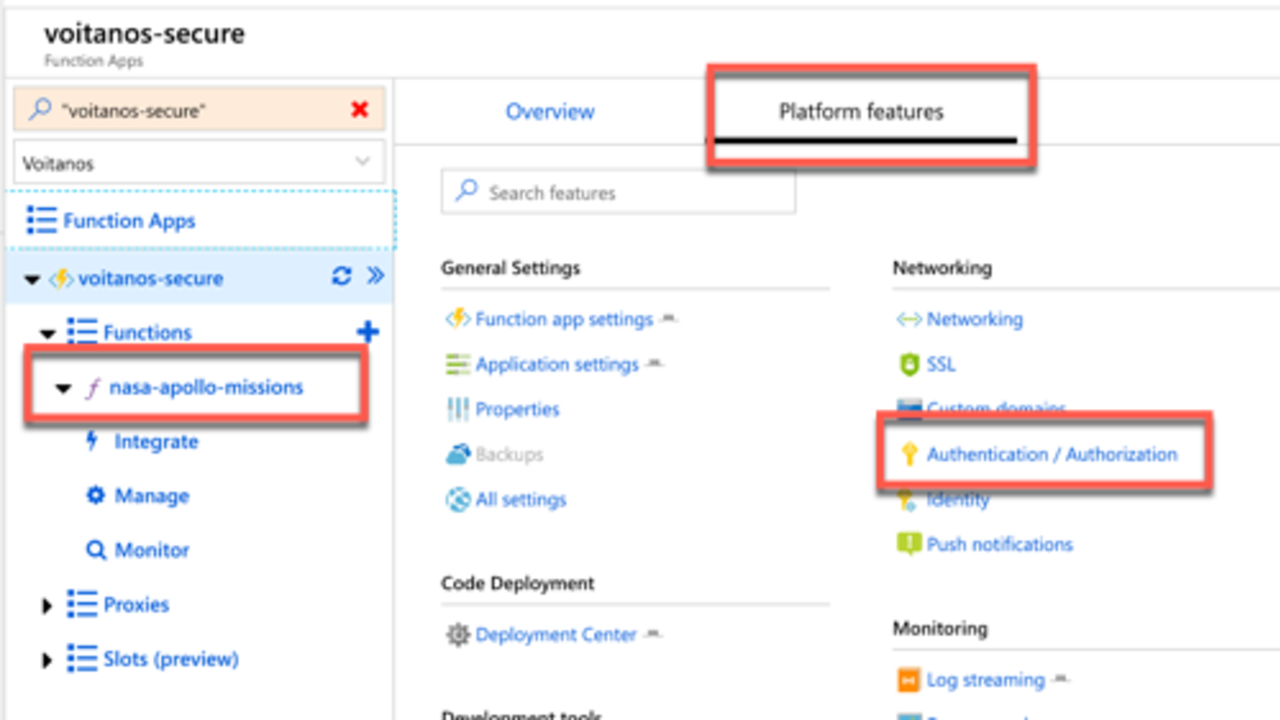Screen dimensions: 1280x720
Task: Expand the Proxies node arrow
Action: [x=47, y=605]
